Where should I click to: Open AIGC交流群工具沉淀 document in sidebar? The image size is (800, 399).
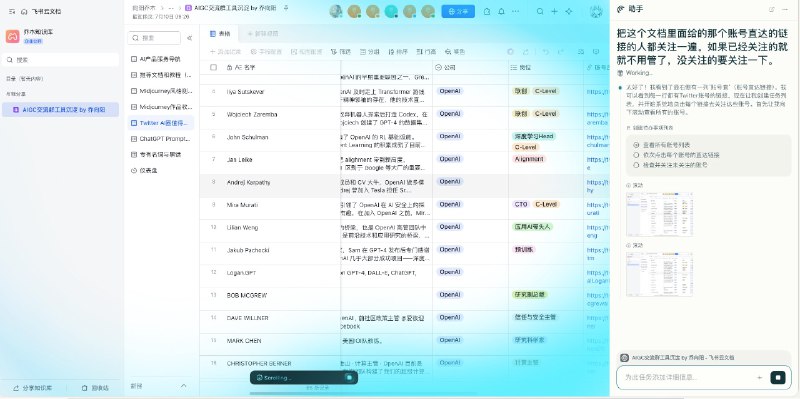(60, 110)
